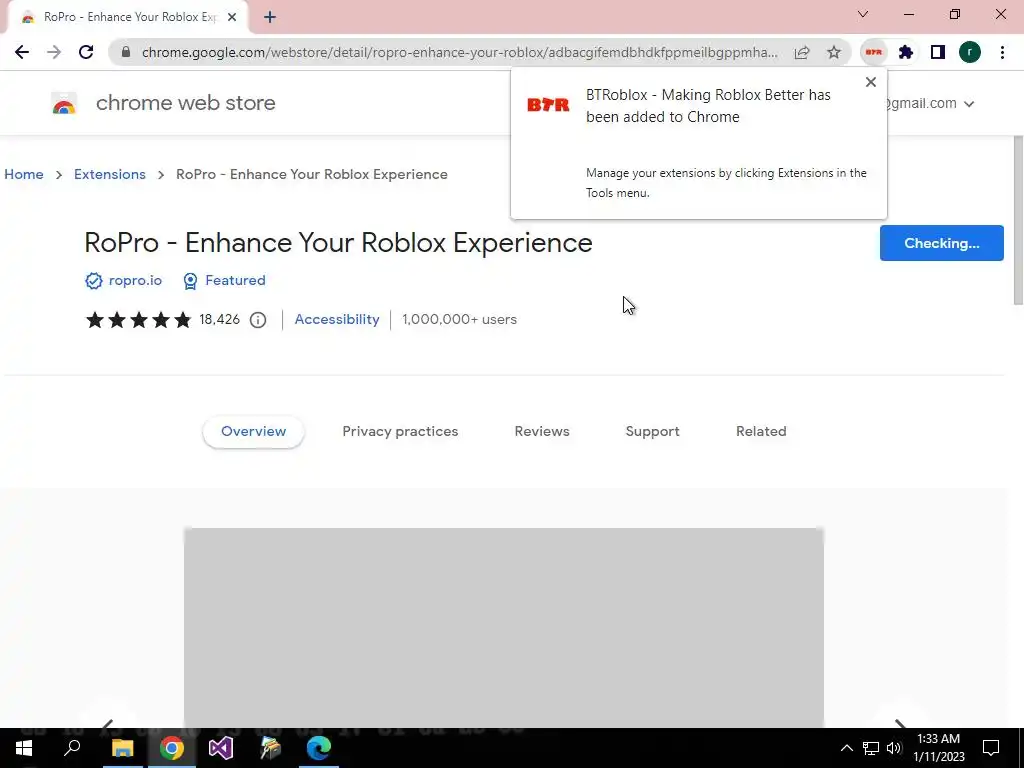Close the RoPro browser tab
The width and height of the screenshot is (1024, 768).
(232, 17)
